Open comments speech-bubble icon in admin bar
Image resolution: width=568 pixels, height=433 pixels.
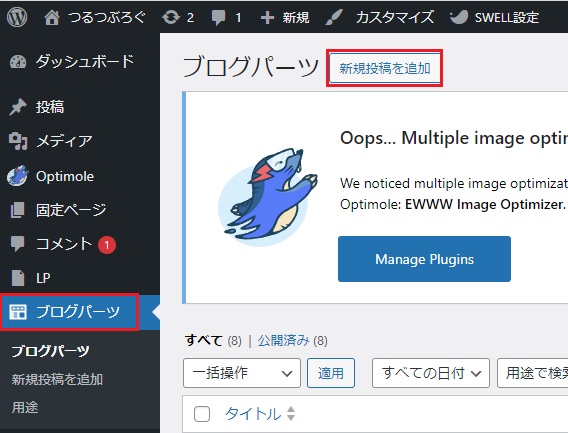(218, 17)
